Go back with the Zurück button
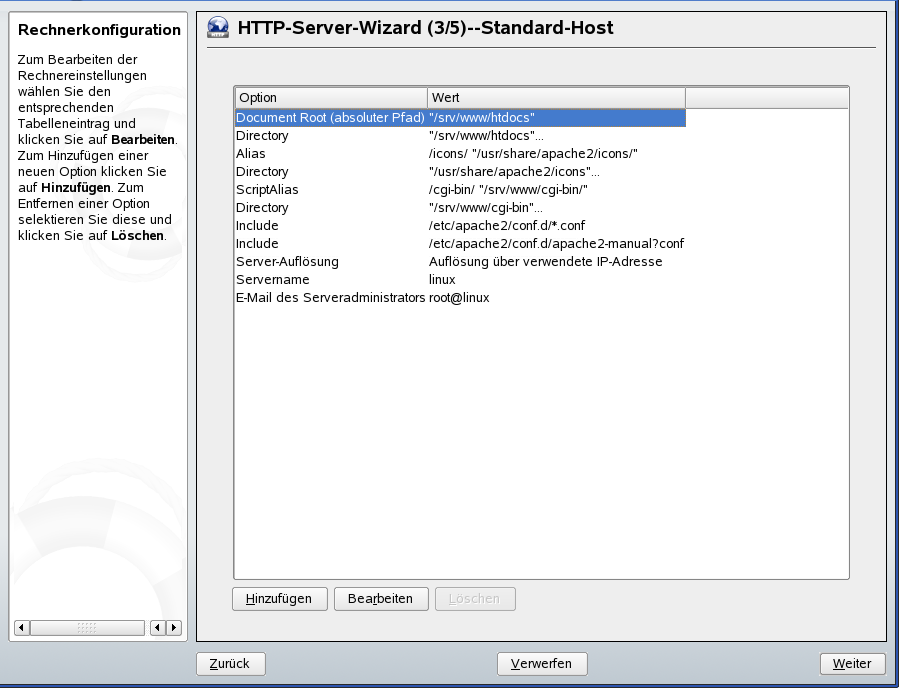The height and width of the screenshot is (688, 899). point(230,663)
